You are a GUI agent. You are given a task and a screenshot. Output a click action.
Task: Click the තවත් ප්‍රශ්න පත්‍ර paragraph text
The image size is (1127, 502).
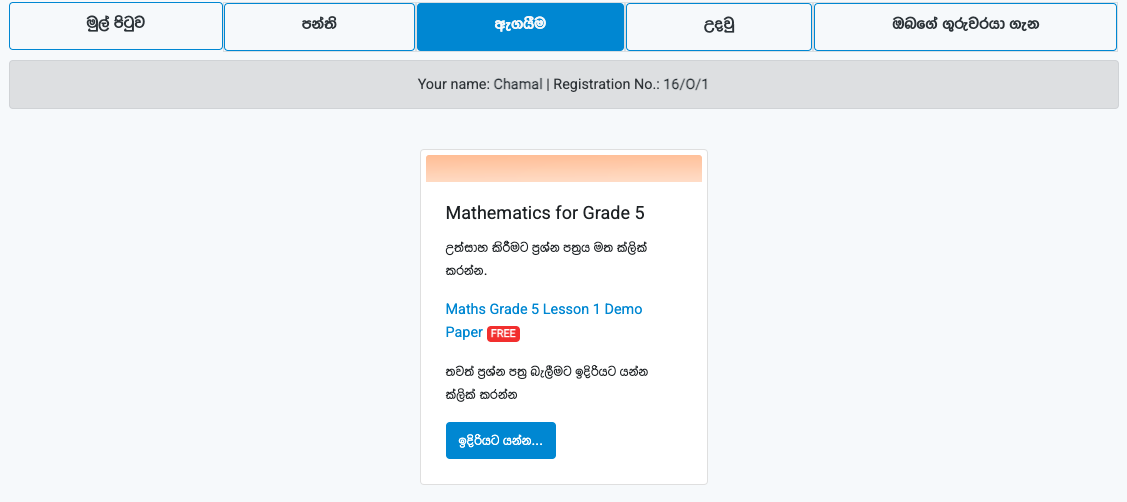pyautogui.click(x=547, y=383)
